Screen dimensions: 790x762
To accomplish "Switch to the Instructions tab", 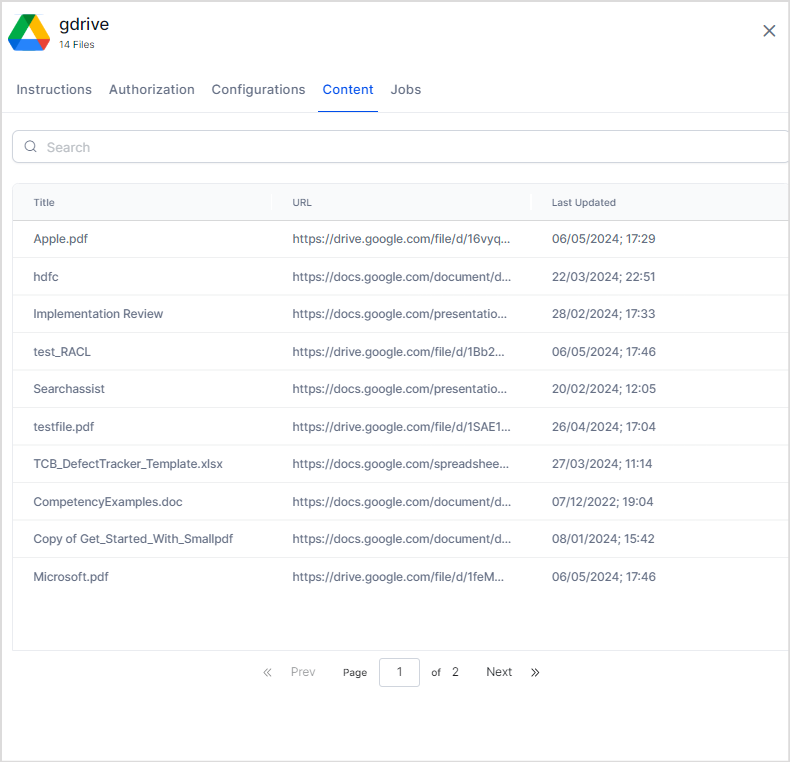I will pyautogui.click(x=54, y=90).
